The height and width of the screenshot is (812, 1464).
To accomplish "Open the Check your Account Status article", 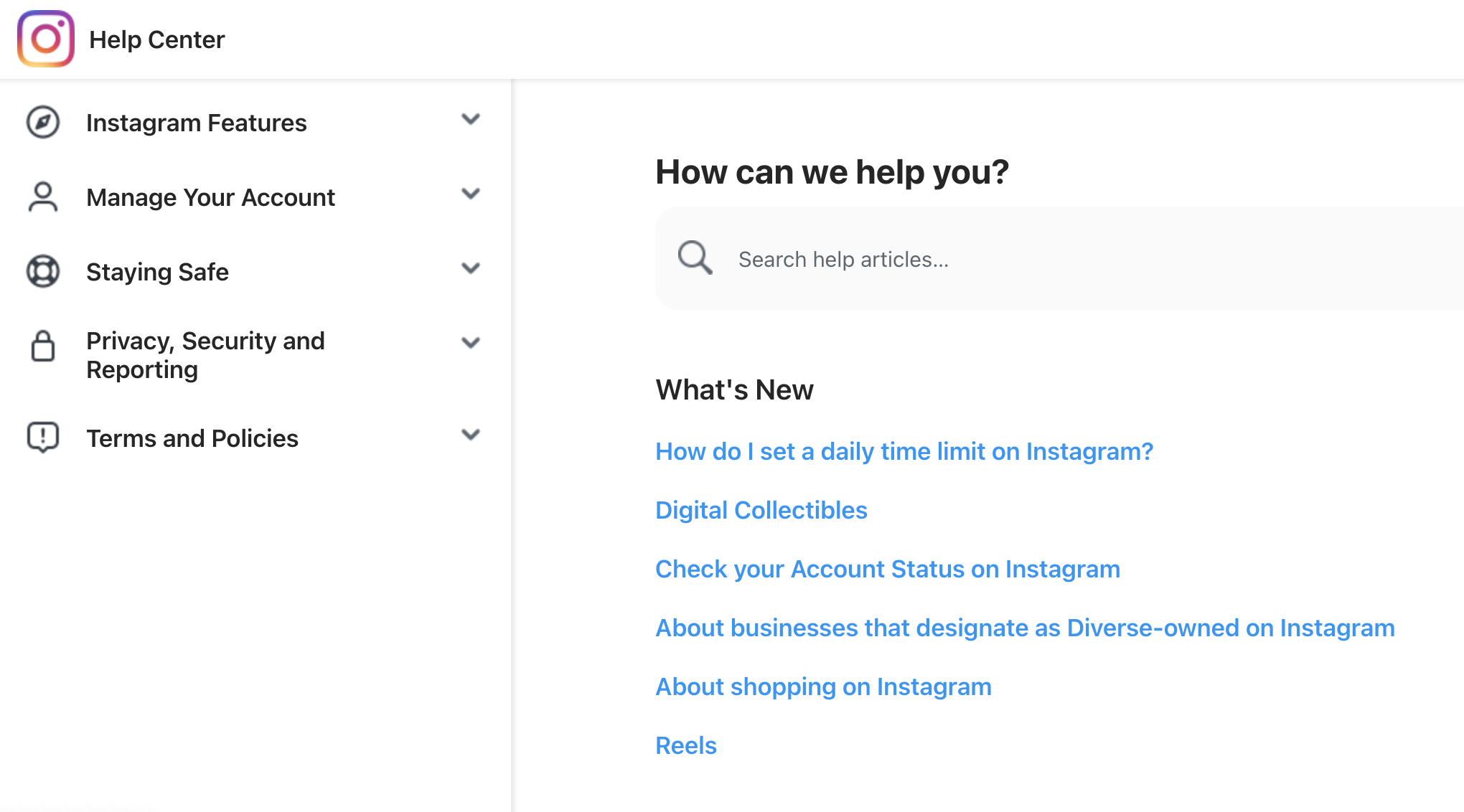I will click(x=887, y=569).
